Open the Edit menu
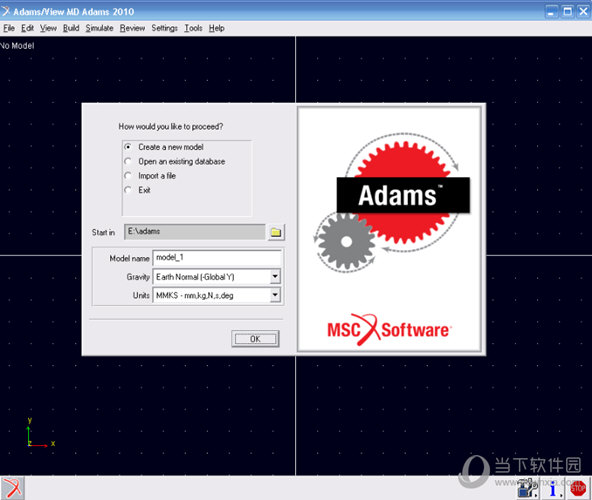 point(27,28)
